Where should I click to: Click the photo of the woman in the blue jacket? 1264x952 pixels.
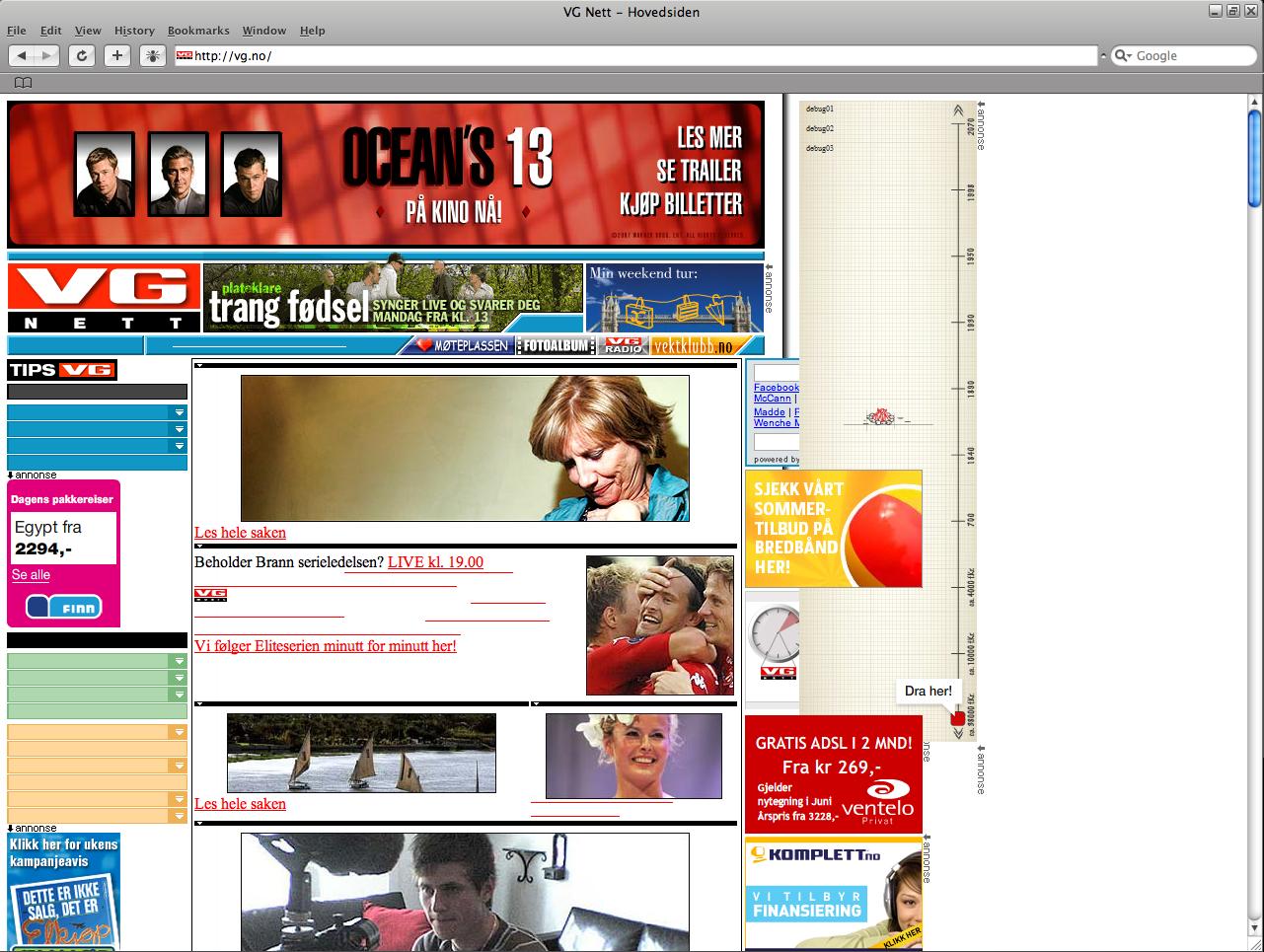pyautogui.click(x=465, y=448)
